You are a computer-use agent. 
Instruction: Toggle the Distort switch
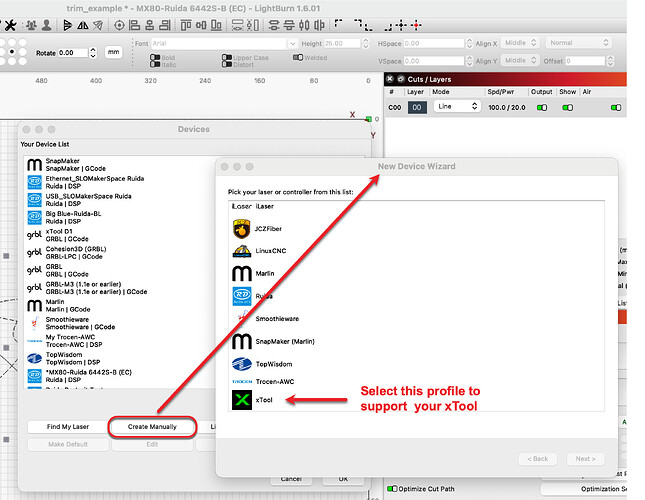click(227, 64)
